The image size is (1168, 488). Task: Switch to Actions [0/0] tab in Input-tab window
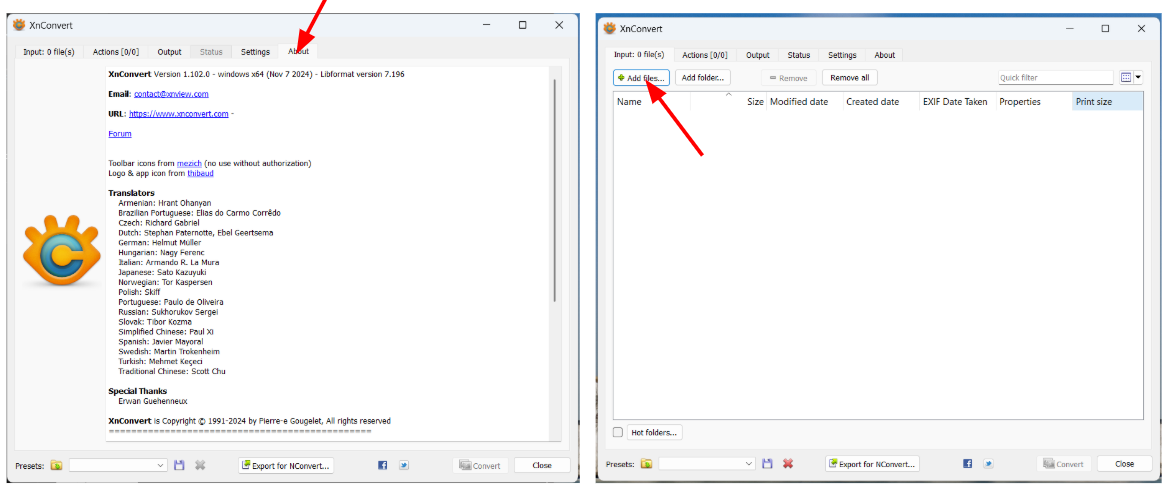705,55
